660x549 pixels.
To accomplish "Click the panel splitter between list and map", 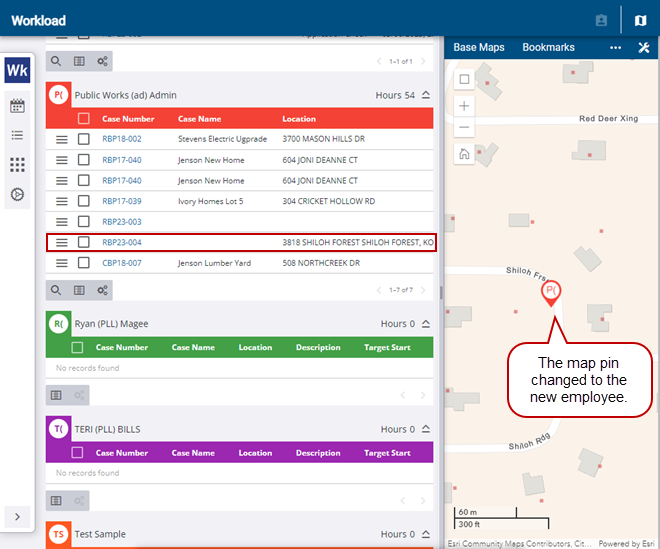I will 441,292.
